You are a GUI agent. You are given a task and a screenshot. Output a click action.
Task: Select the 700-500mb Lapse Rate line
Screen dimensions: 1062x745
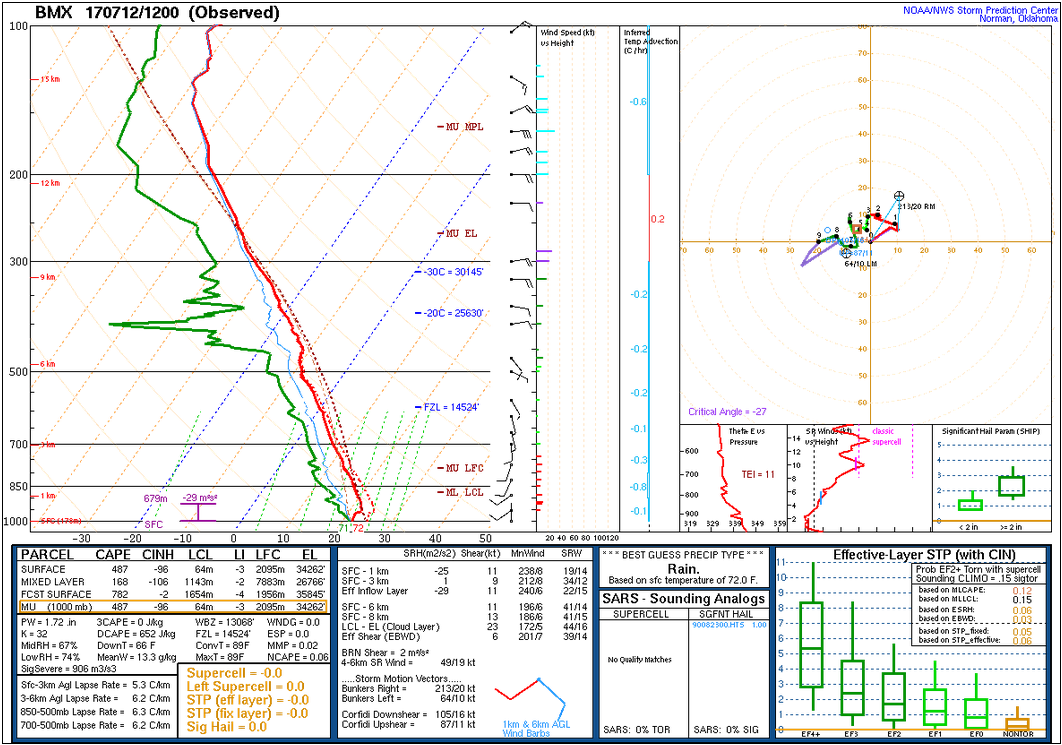point(95,725)
